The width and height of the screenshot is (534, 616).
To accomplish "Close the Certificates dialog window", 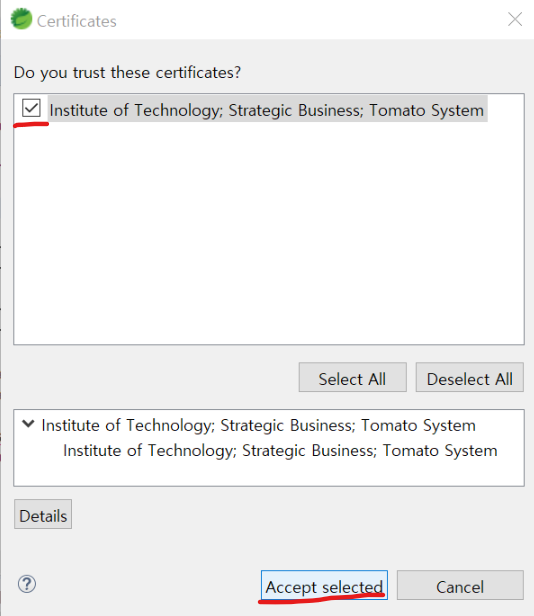I will coord(515,19).
